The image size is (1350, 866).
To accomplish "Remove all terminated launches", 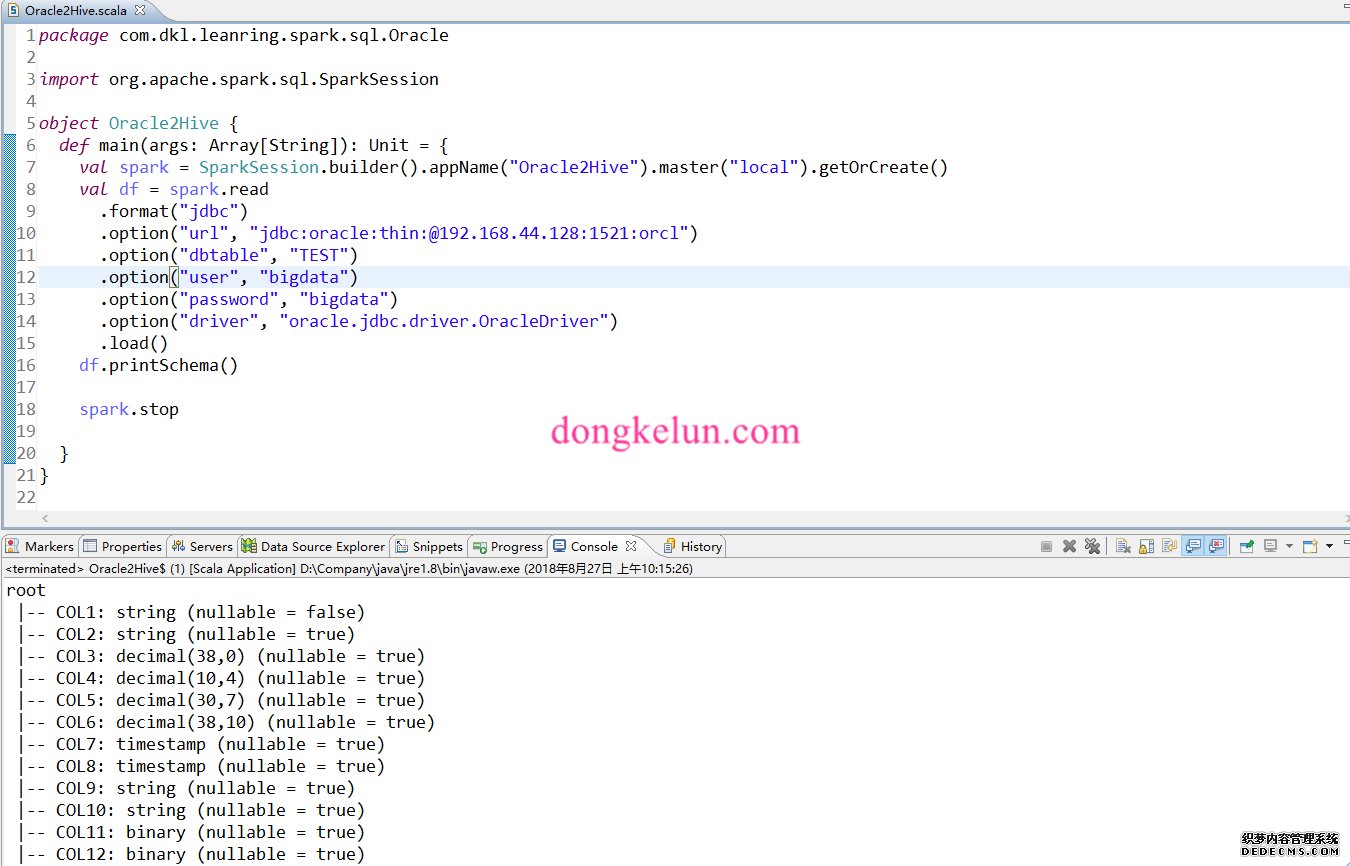I will coord(1092,546).
